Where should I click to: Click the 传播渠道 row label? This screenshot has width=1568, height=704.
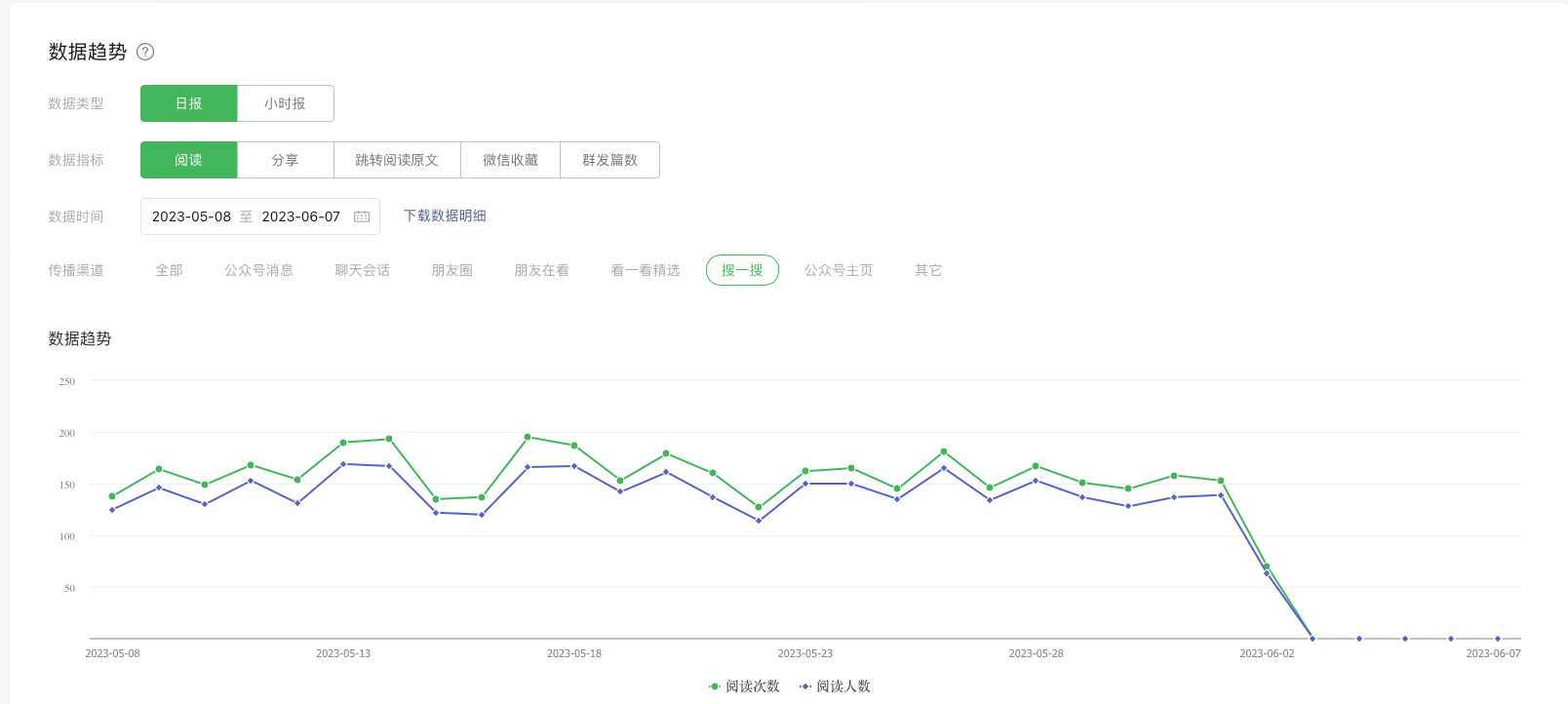pos(76,270)
